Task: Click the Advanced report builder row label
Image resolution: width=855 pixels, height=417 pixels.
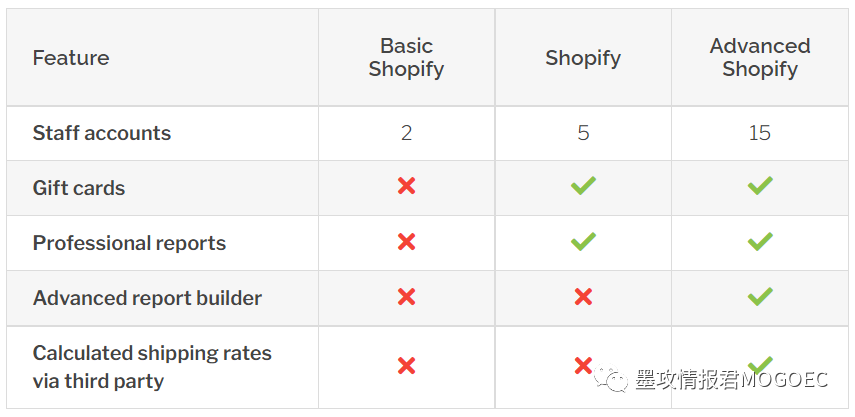Action: 147,298
